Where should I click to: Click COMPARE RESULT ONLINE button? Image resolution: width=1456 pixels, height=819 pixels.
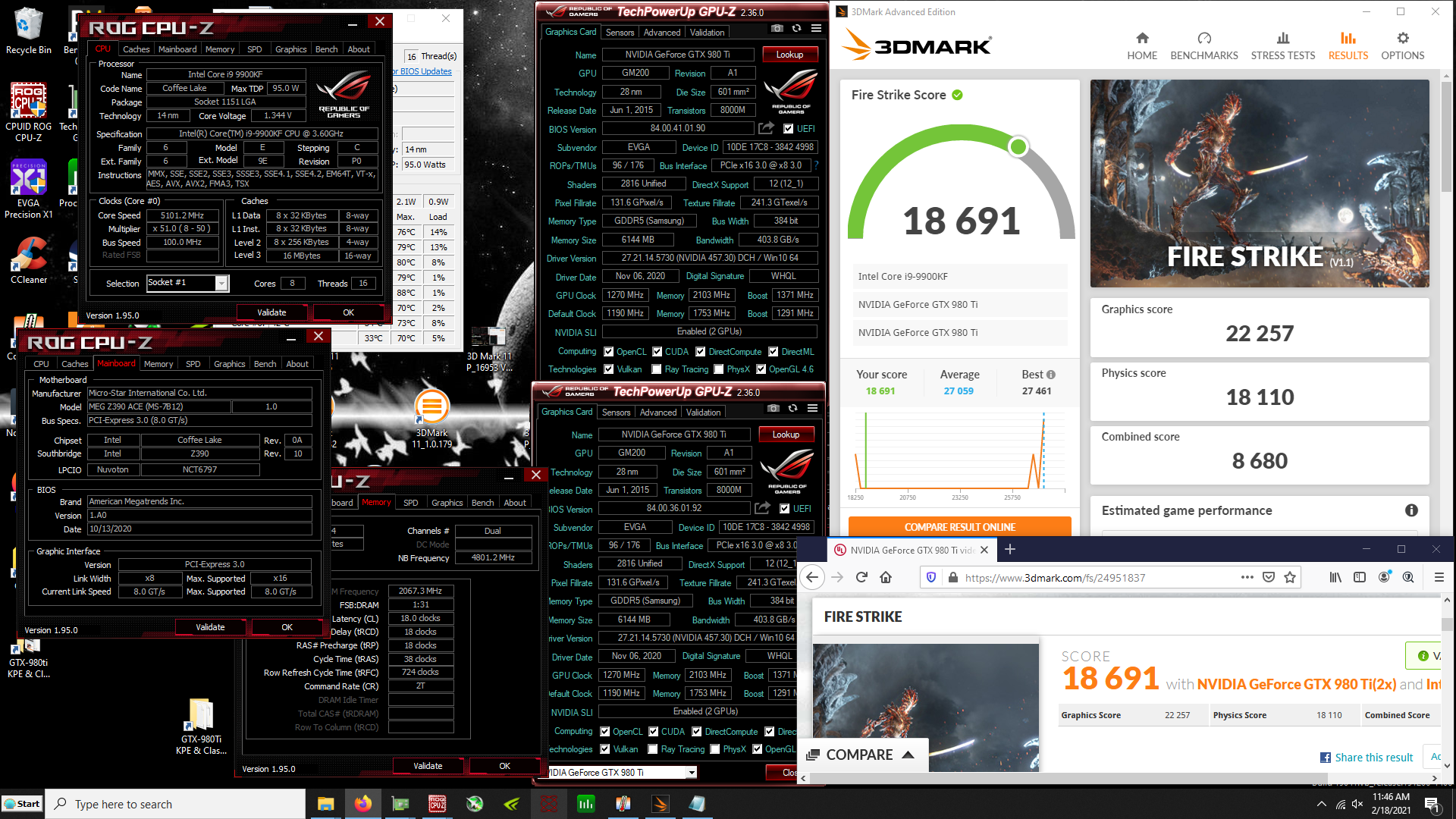point(959,527)
